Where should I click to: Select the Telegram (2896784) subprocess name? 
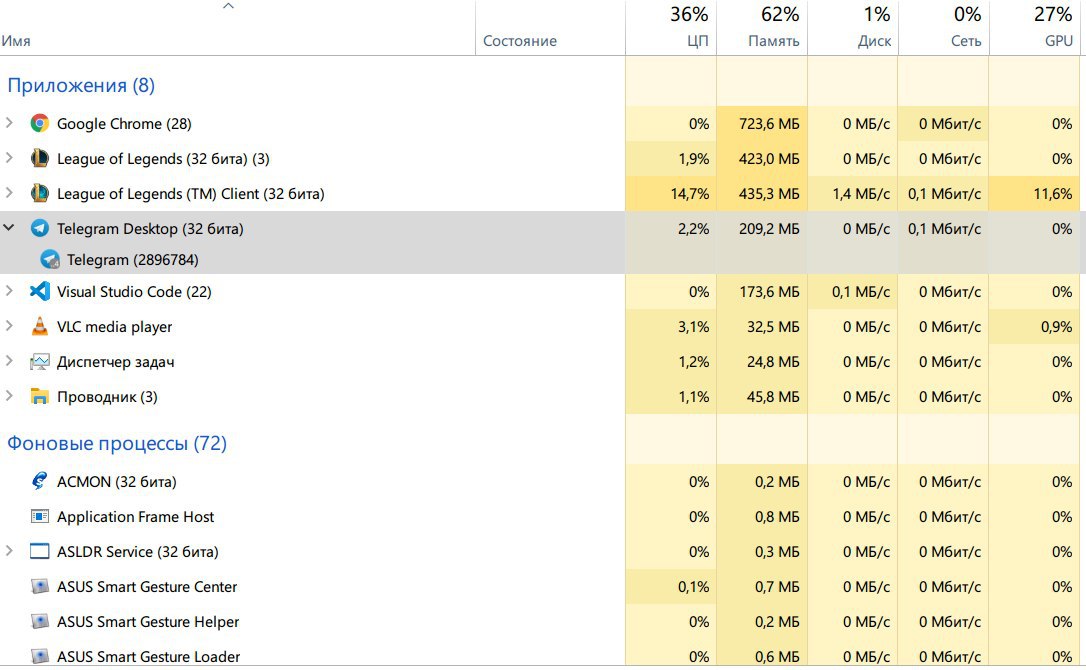[x=133, y=260]
